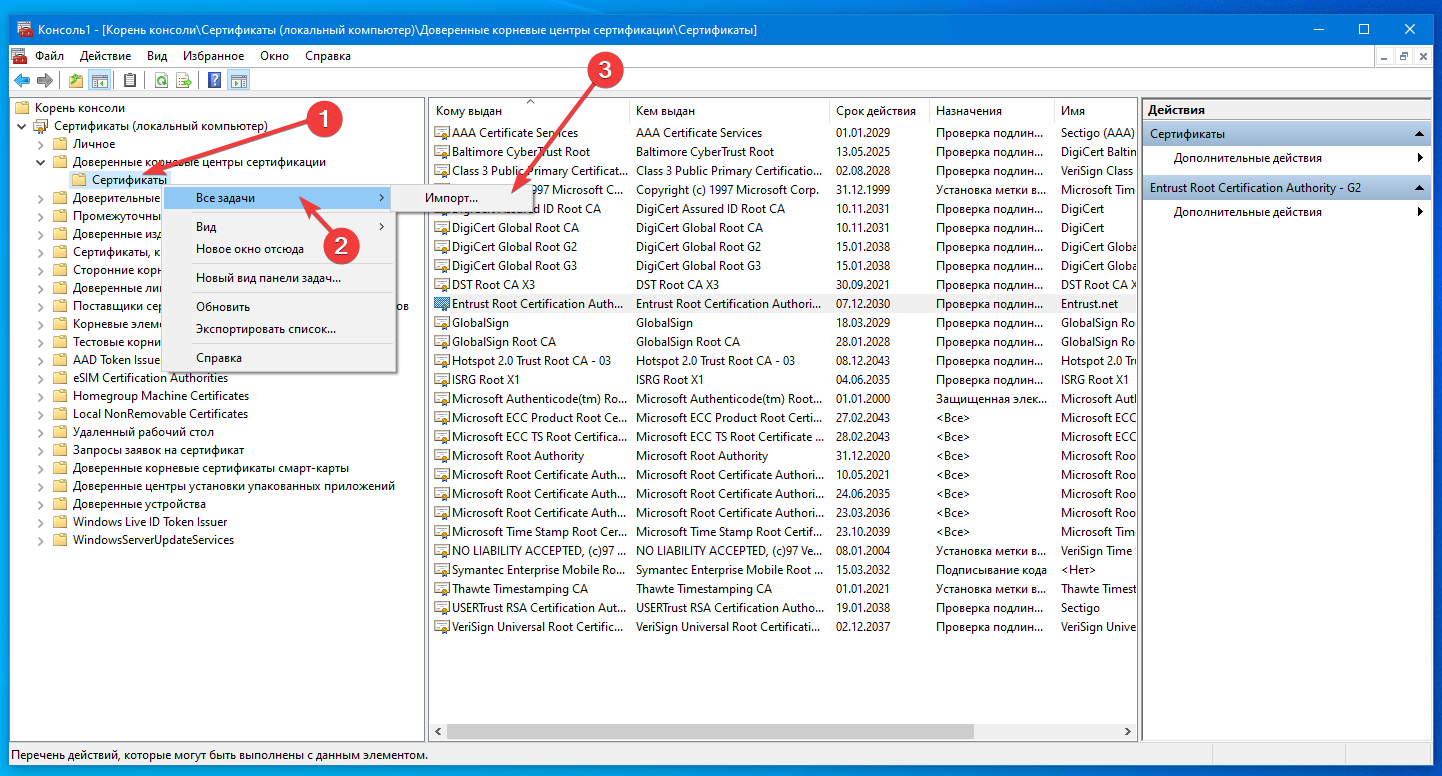This screenshot has height=776, width=1442.
Task: Choose Экспортировать список... from context menu
Action: (x=266, y=328)
